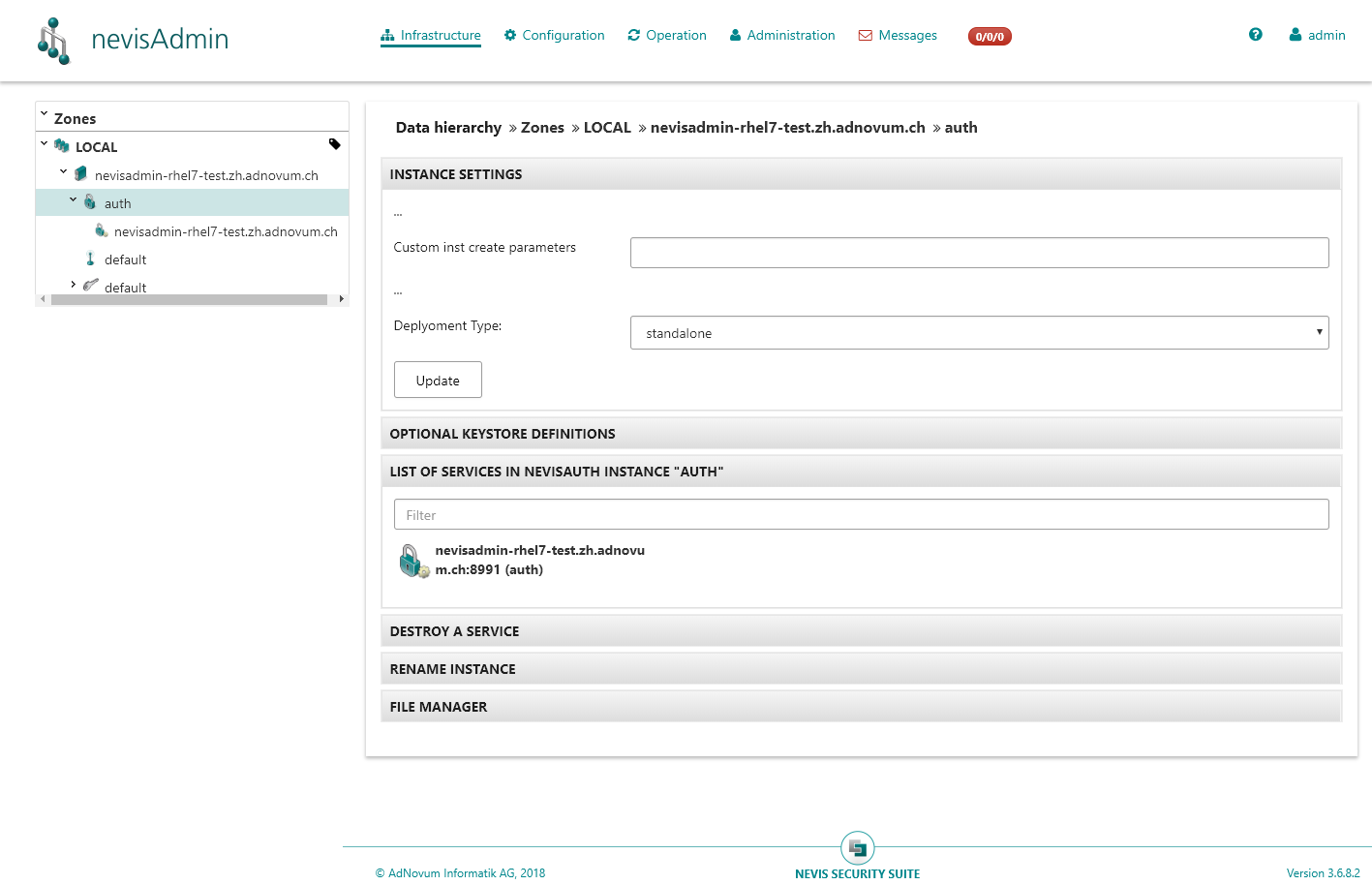Click the Version 3.6.8.2 footer text

pos(1323,873)
